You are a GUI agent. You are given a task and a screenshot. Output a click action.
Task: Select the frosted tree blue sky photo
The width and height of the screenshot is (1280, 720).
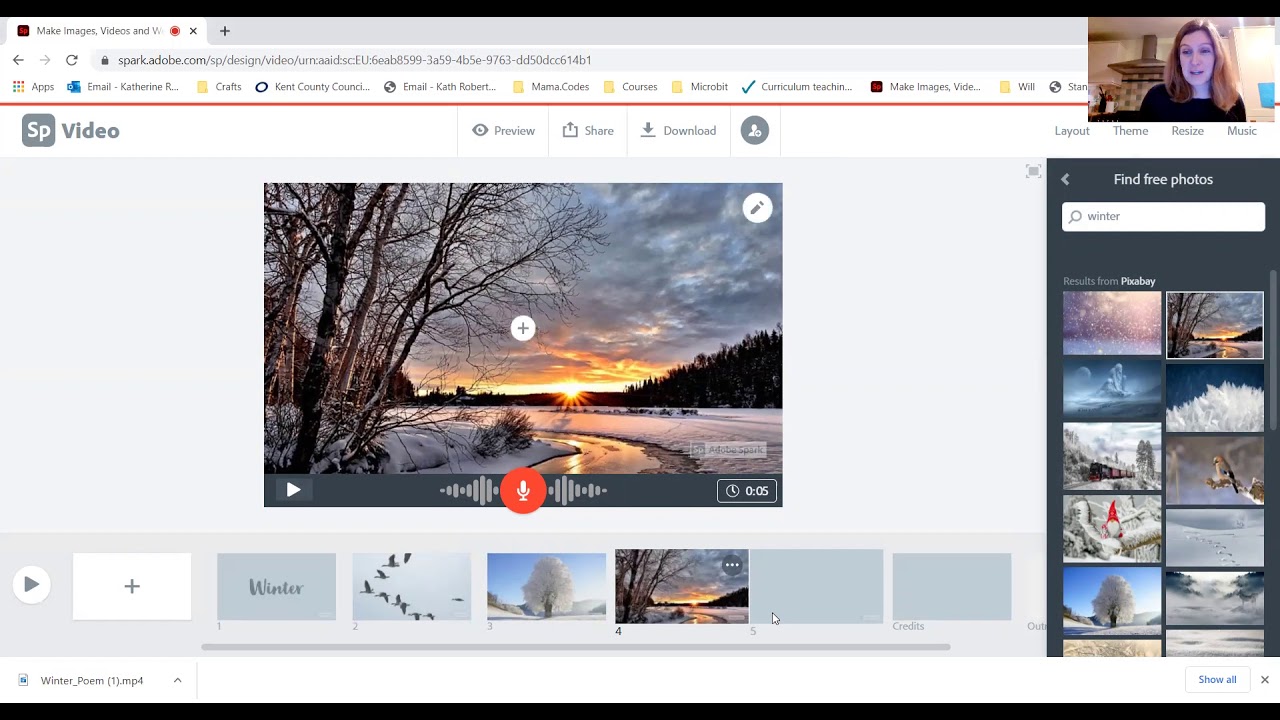click(x=1112, y=600)
